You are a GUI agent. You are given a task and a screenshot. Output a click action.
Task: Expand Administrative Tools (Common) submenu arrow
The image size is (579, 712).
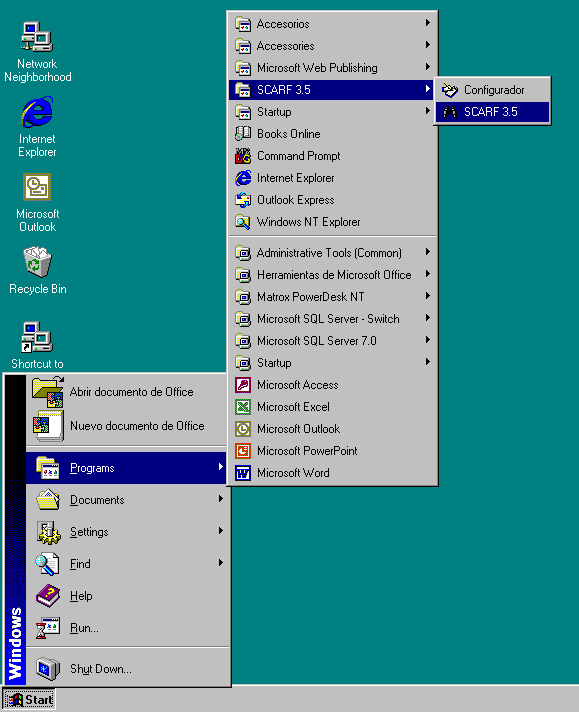coord(428,252)
